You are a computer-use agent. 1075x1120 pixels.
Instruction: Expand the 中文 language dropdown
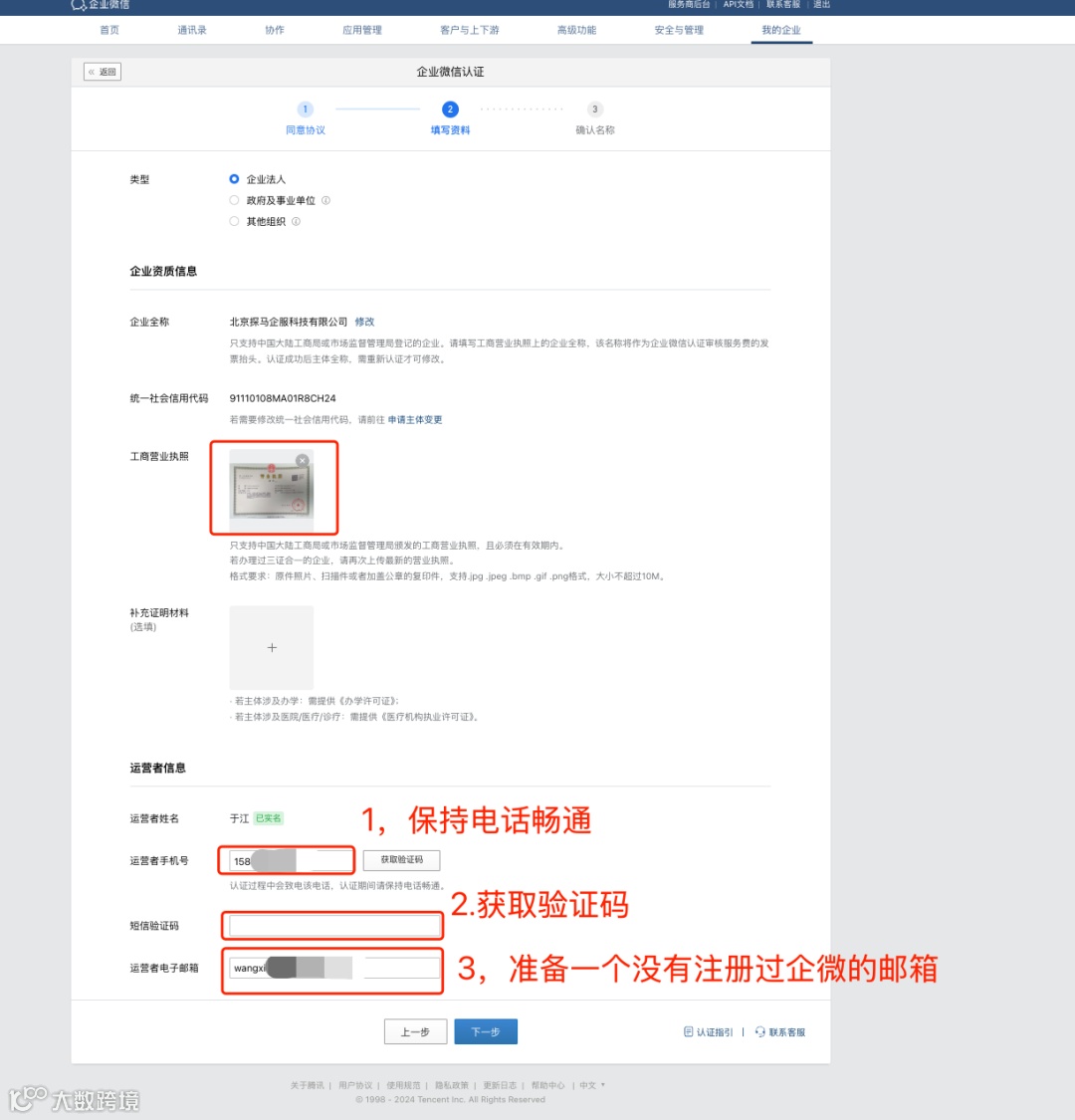592,1085
